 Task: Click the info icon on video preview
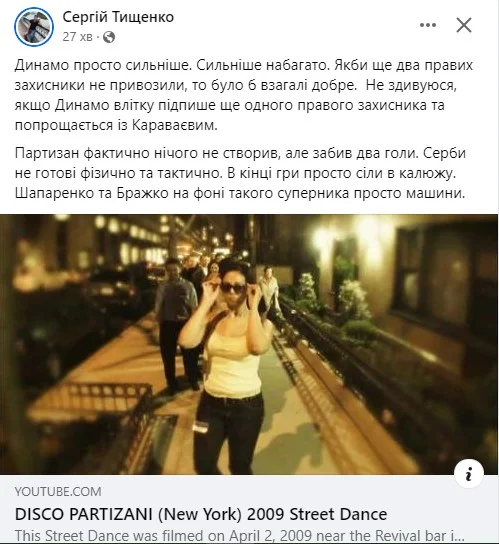click(469, 474)
